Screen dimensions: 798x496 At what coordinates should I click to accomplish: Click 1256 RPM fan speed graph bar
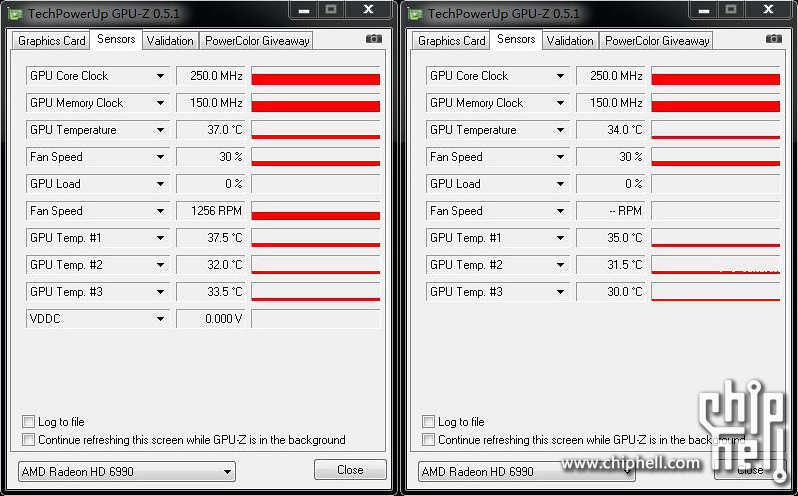tap(316, 211)
